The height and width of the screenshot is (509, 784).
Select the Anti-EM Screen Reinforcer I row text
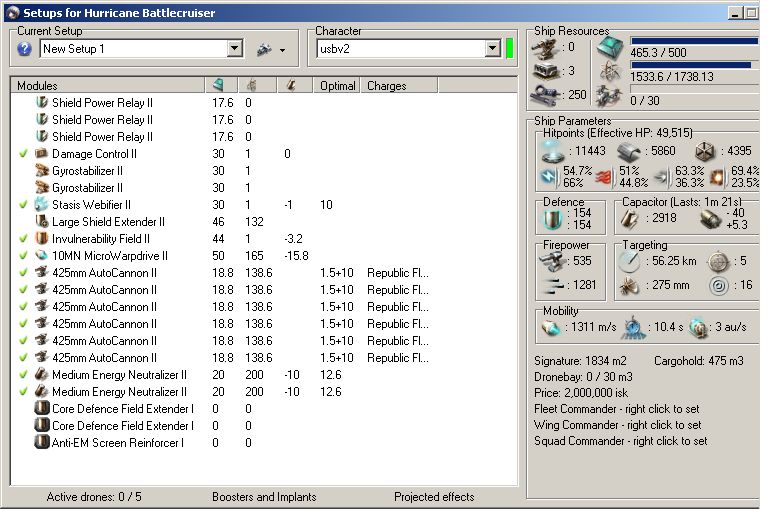coord(118,442)
